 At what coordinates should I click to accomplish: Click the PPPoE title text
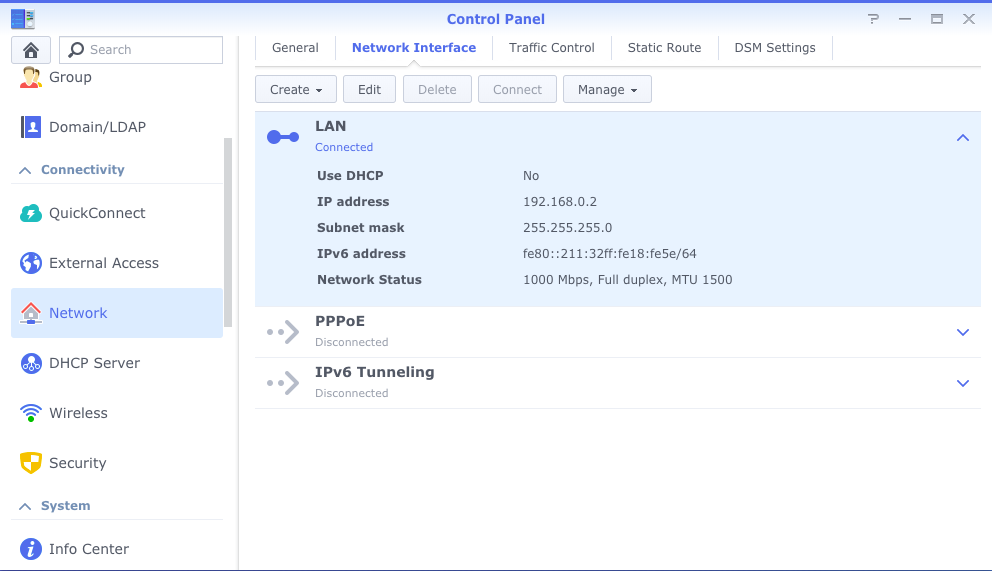(340, 321)
